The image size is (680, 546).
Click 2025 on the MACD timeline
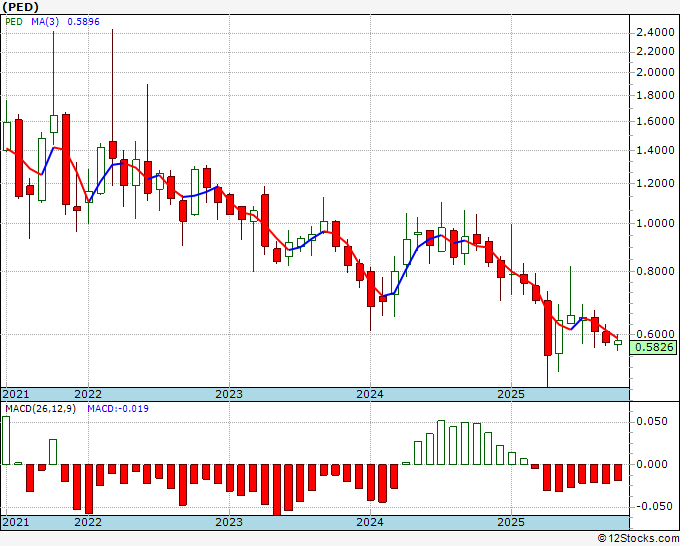(x=511, y=522)
